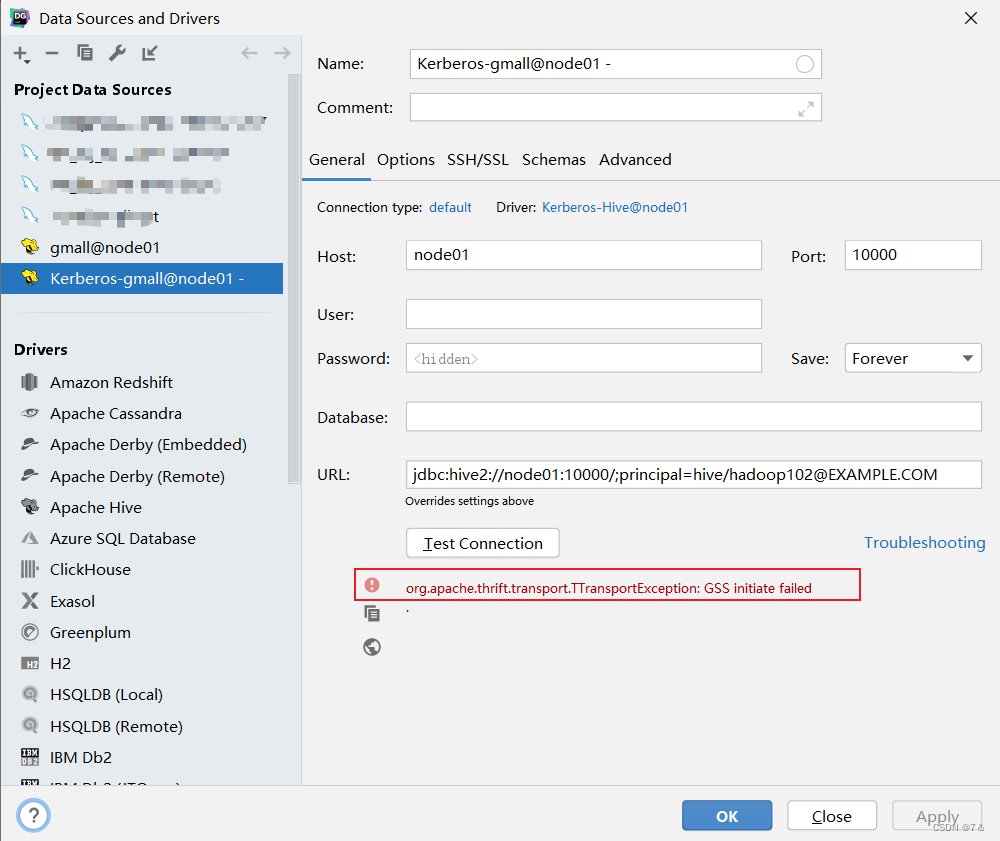Open the Advanced tab
Screen dimensions: 1000x841
635,159
